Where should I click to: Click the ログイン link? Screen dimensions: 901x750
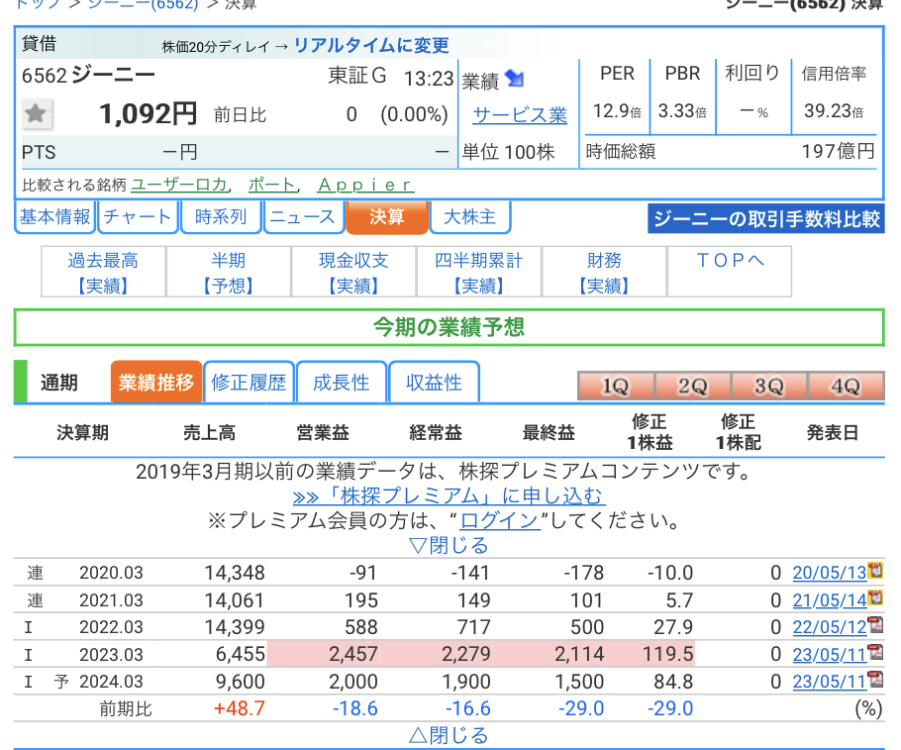tap(499, 520)
